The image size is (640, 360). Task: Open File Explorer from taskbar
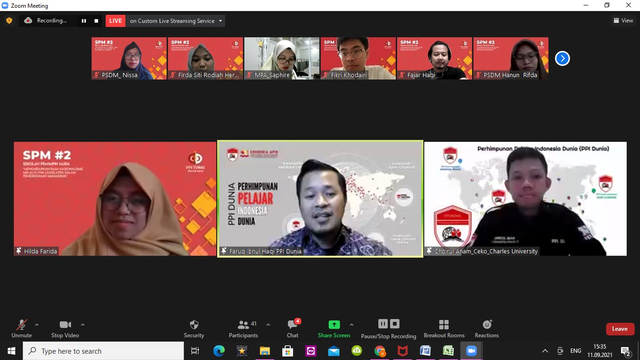pos(265,351)
